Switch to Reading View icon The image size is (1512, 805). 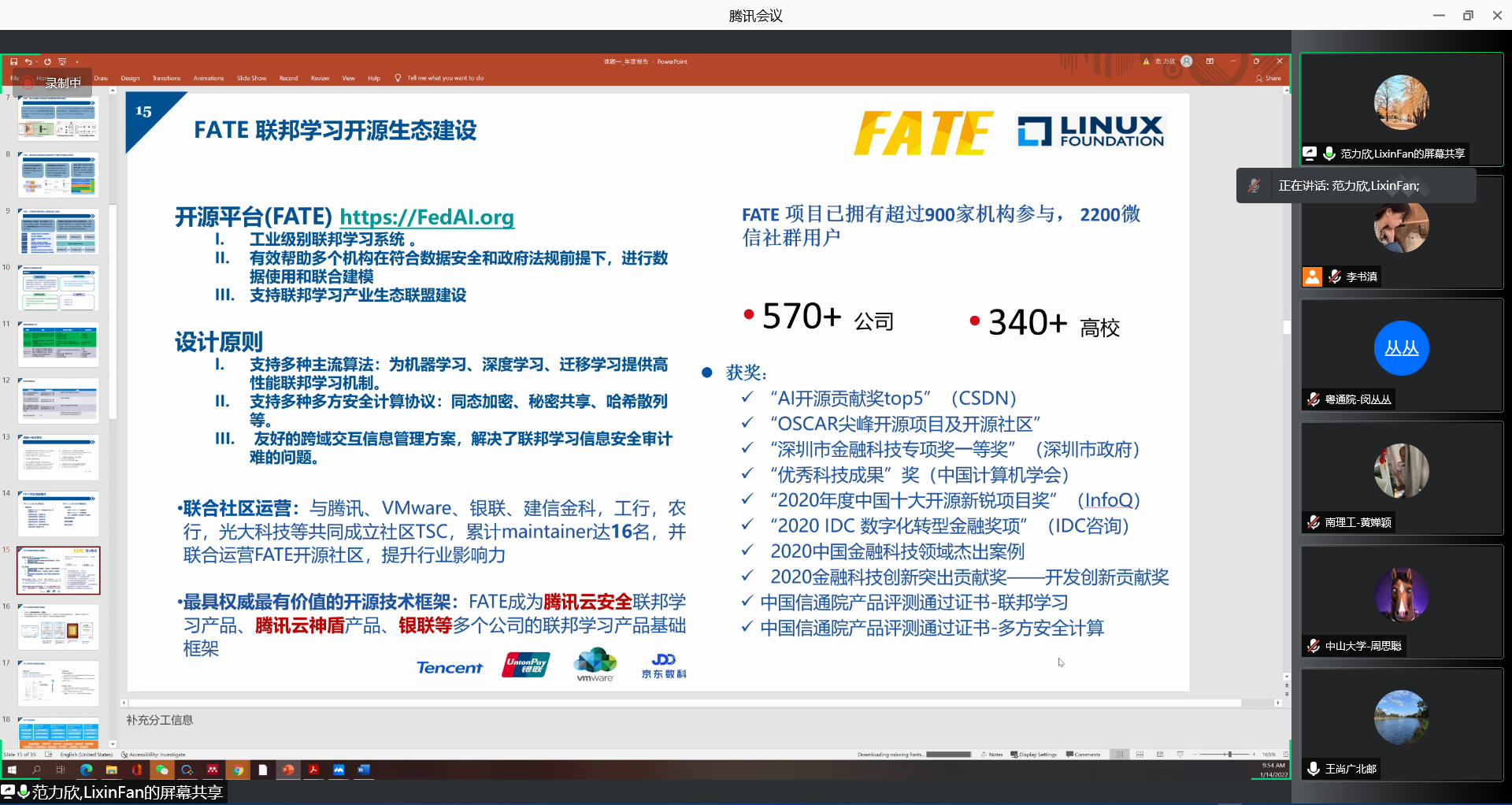[x=1160, y=755]
